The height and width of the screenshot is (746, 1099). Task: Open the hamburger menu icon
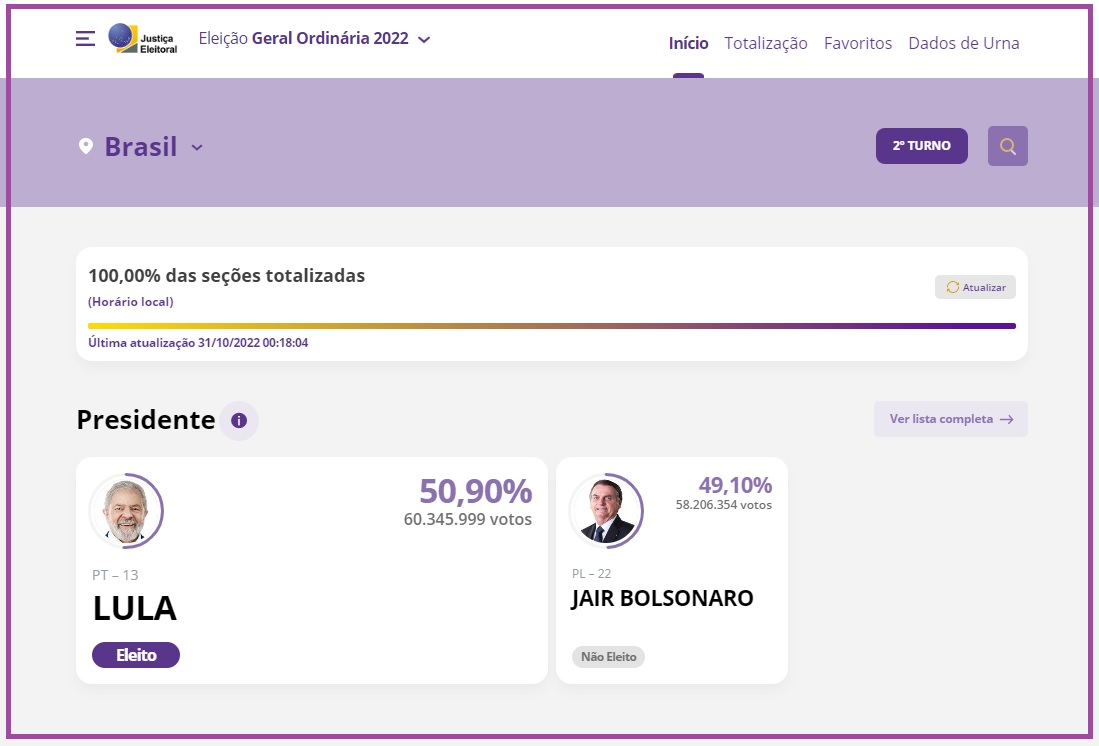pos(86,39)
